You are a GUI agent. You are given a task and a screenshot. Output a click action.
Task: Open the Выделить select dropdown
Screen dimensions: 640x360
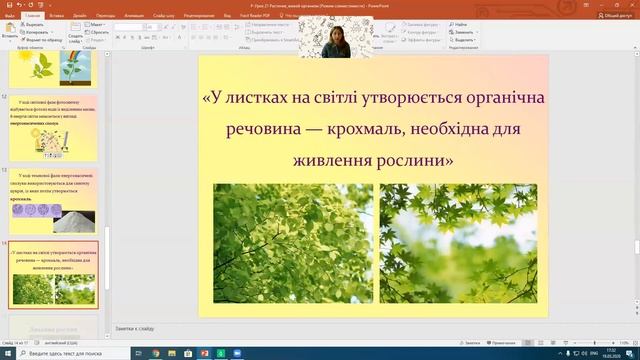click(x=462, y=40)
